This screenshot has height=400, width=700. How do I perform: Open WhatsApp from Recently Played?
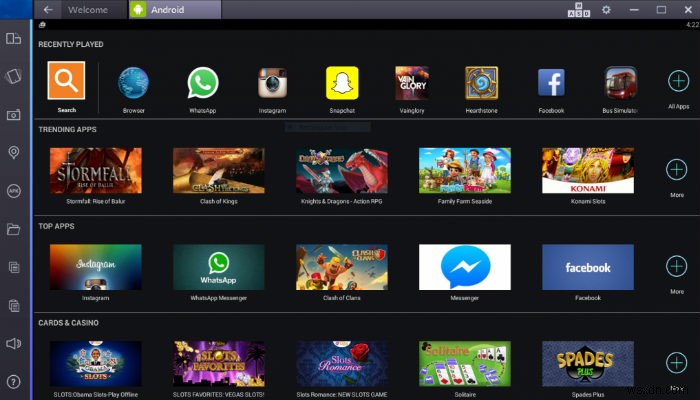pyautogui.click(x=203, y=83)
